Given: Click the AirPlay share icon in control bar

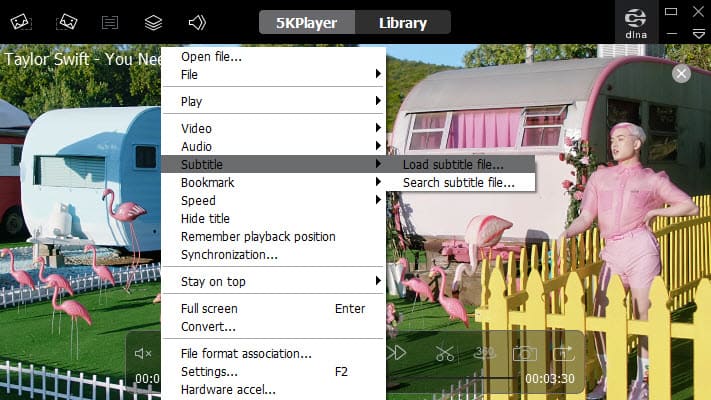Looking at the screenshot, I should pyautogui.click(x=564, y=353).
